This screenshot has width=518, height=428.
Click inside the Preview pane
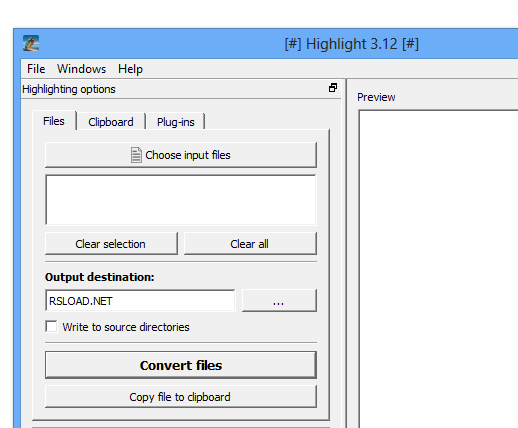pyautogui.click(x=438, y=269)
